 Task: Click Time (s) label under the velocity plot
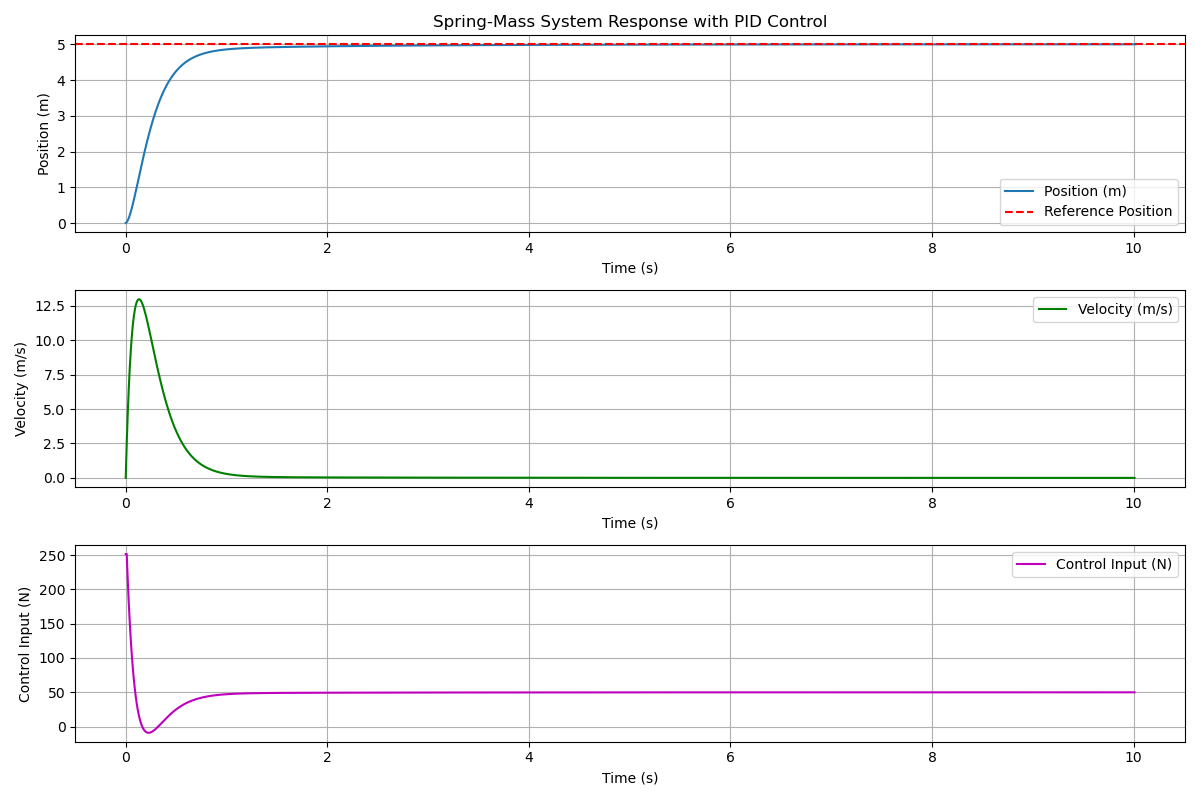pos(629,523)
